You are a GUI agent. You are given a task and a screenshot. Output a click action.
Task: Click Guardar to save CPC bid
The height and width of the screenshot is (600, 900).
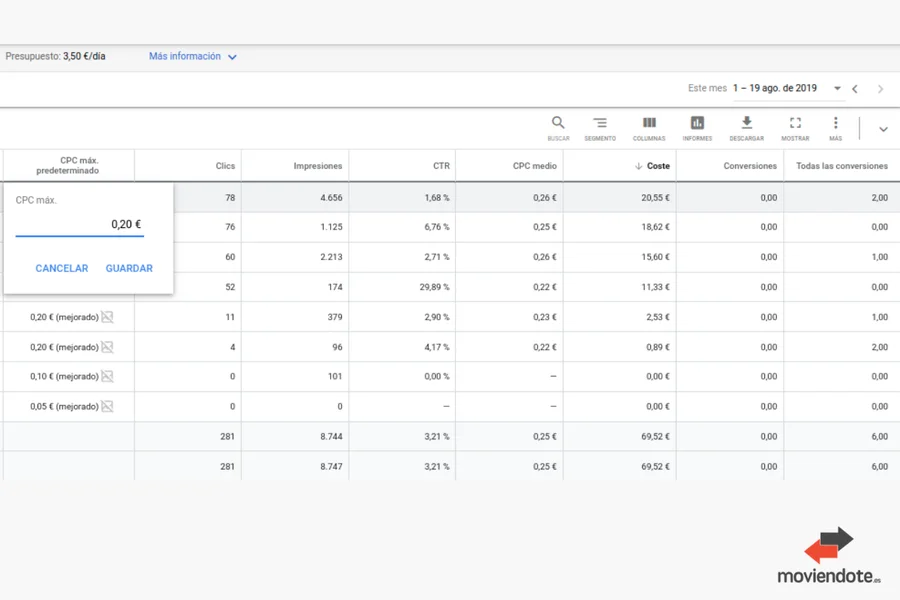tap(129, 268)
